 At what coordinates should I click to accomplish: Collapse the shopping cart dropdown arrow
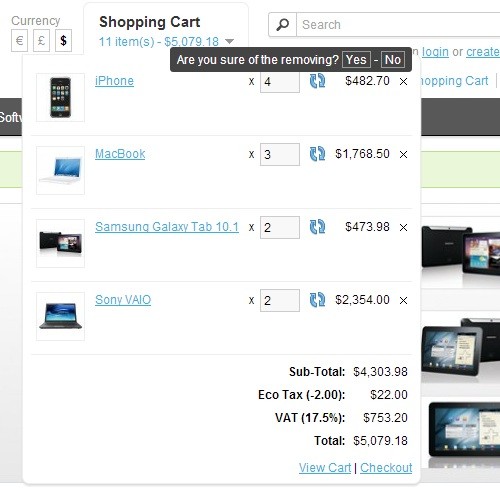pyautogui.click(x=229, y=42)
